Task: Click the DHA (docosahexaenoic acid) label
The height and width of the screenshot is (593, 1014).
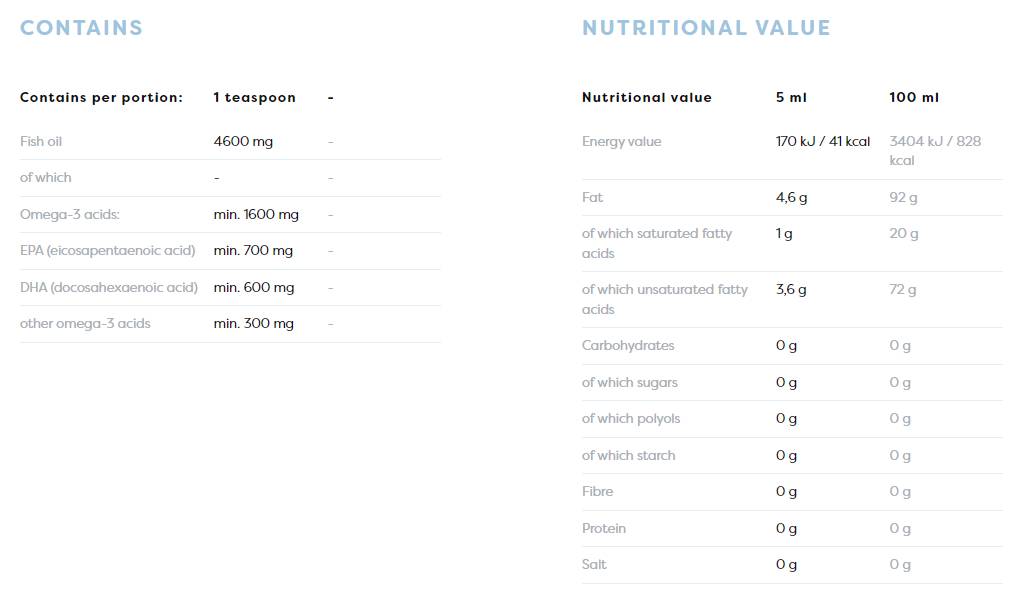Action: tap(109, 288)
